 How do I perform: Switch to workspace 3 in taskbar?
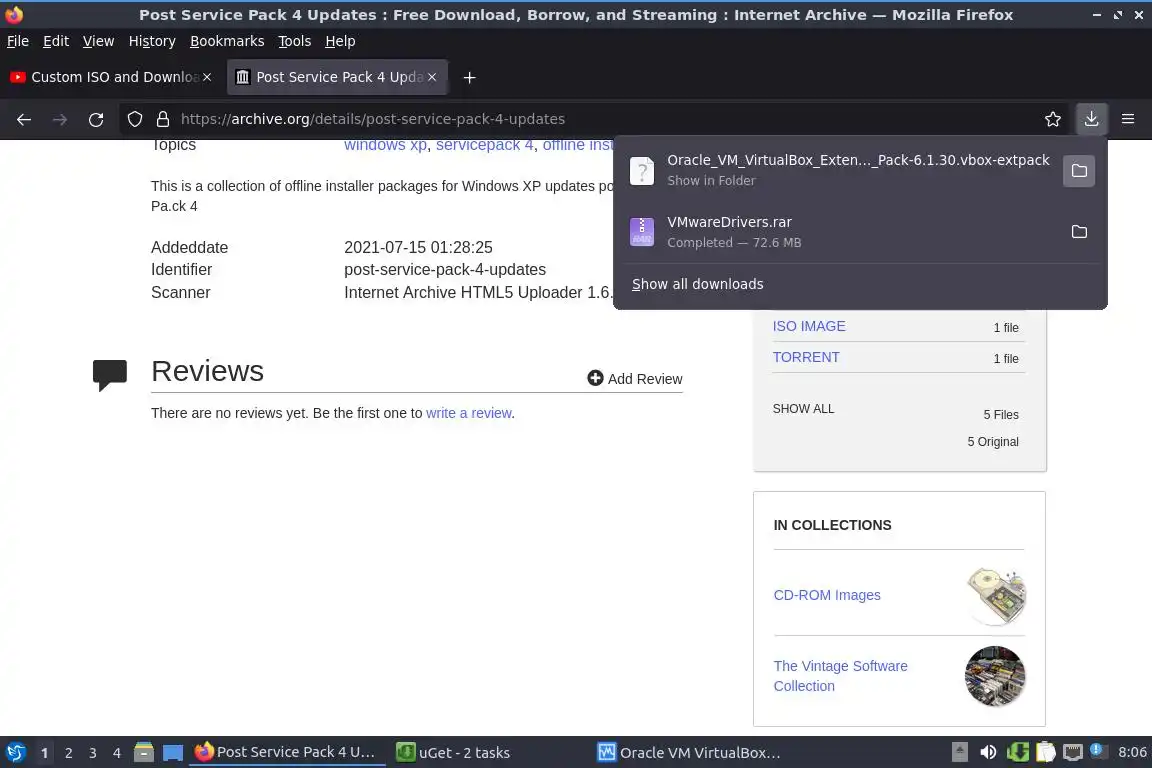coord(93,753)
